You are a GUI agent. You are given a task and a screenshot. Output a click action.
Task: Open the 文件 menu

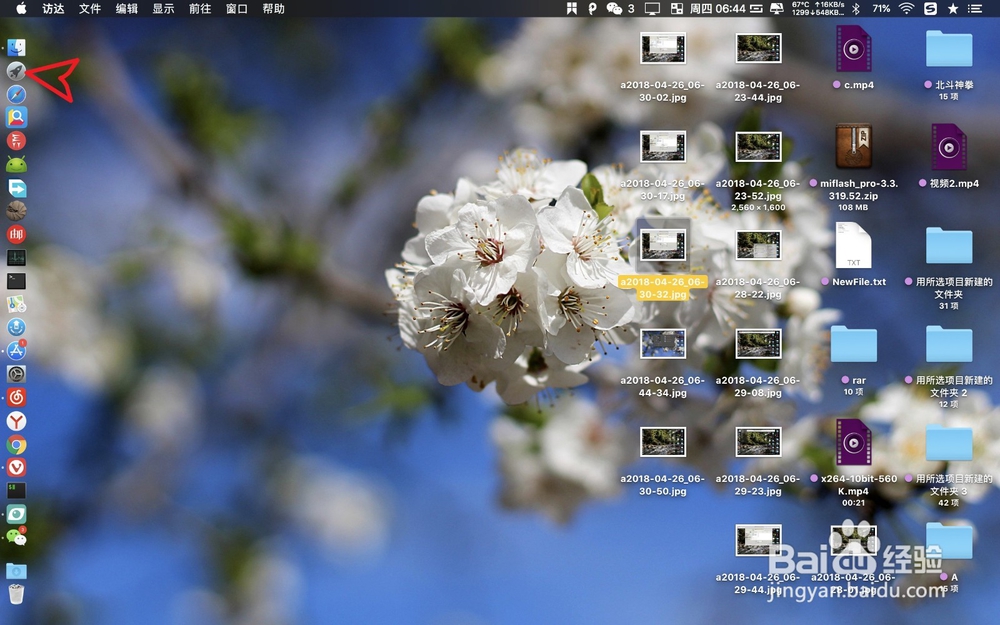coord(90,8)
